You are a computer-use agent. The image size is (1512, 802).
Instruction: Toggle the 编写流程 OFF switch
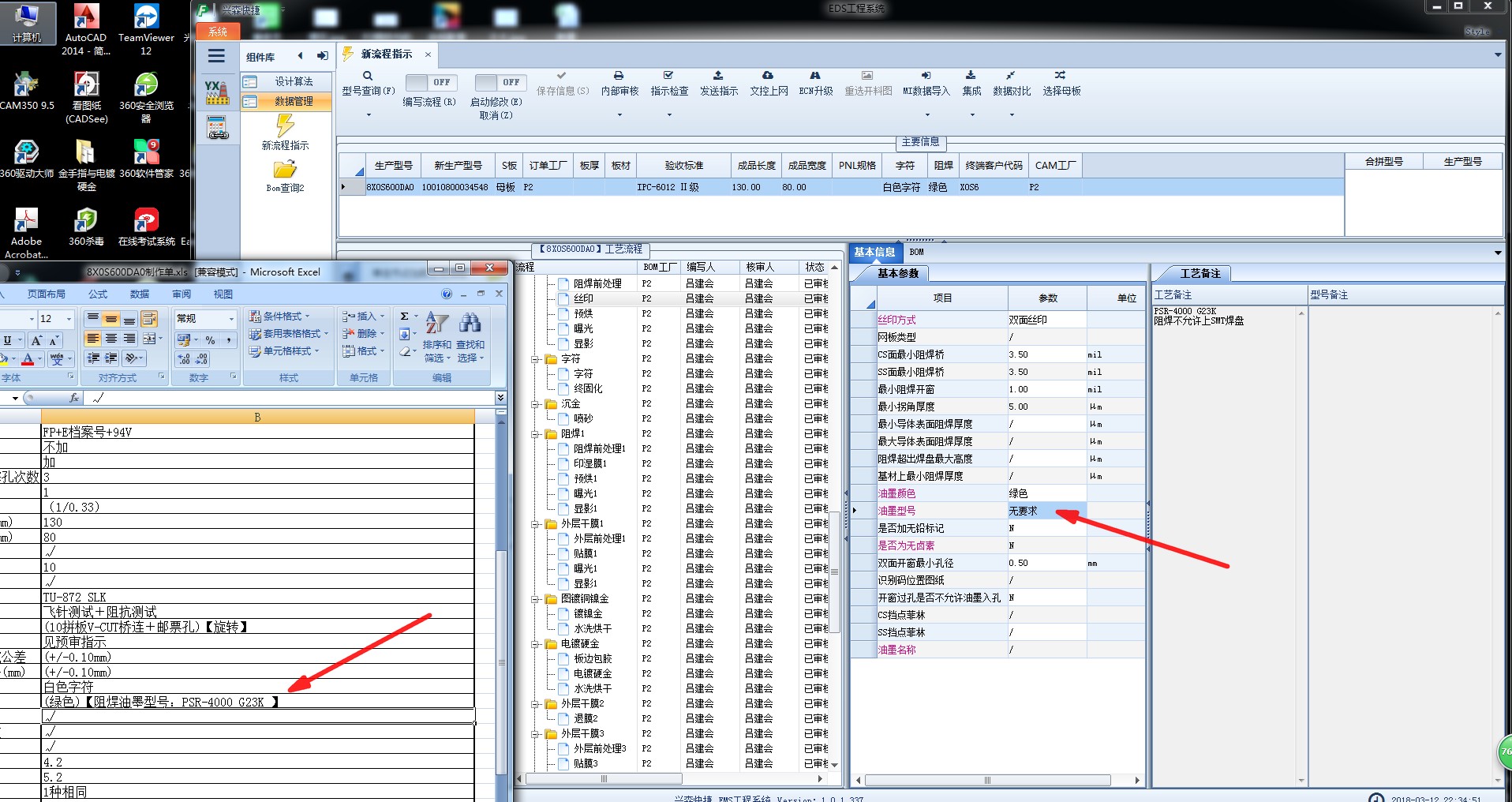(431, 82)
